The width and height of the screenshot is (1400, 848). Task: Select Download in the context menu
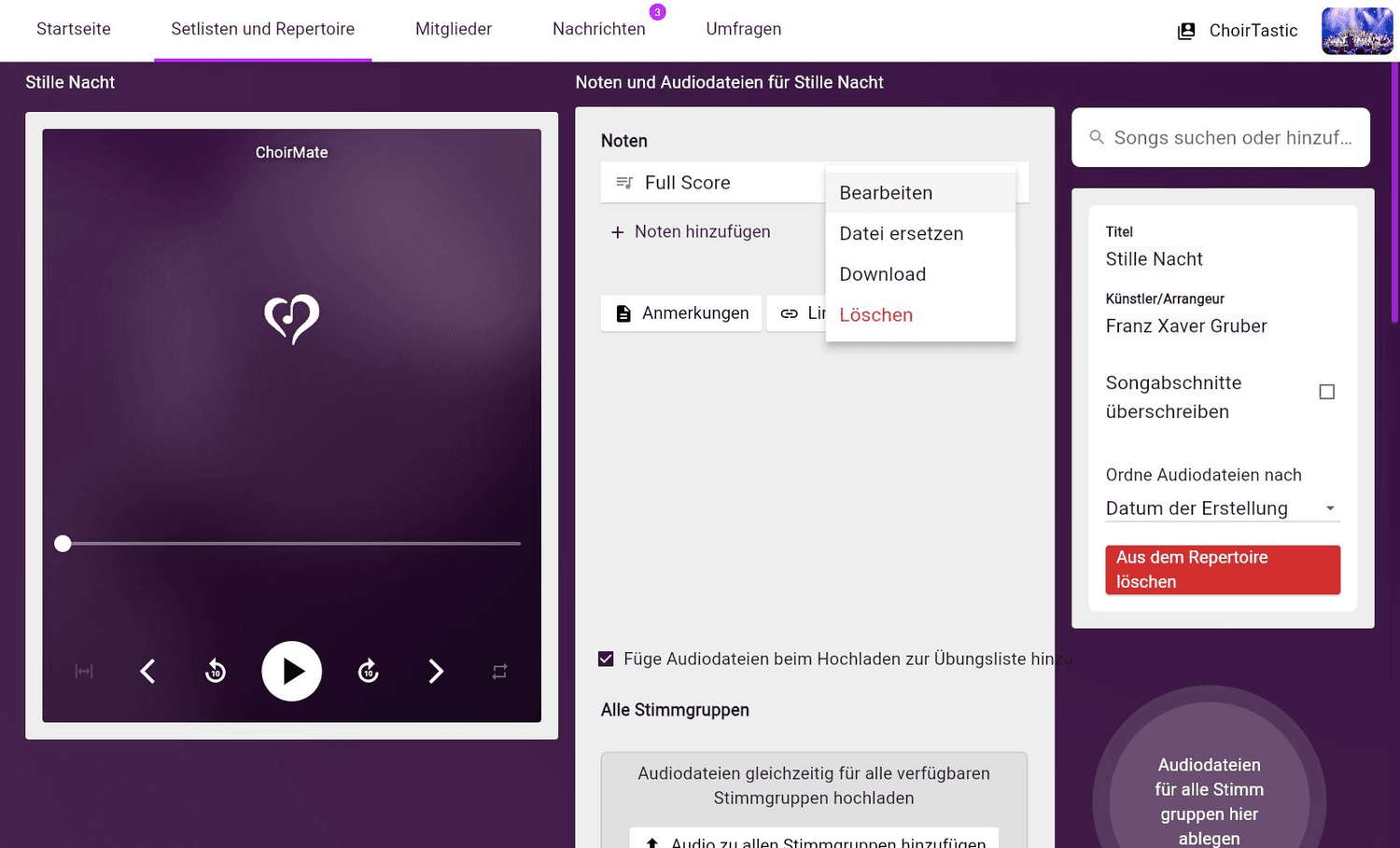pos(920,274)
